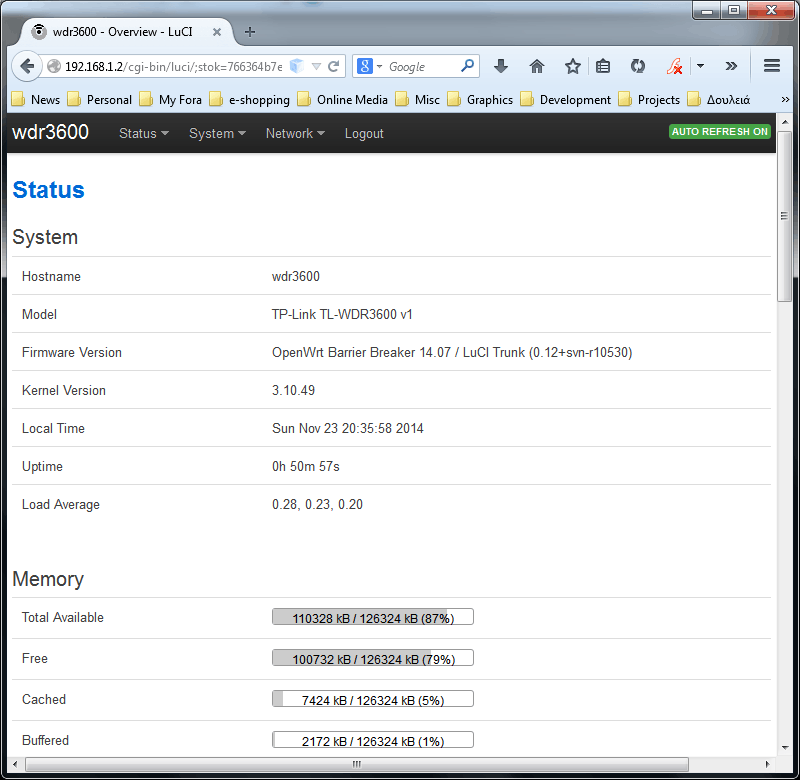
Task: Click the vertical scrollbar up arrow
Action: [x=785, y=122]
